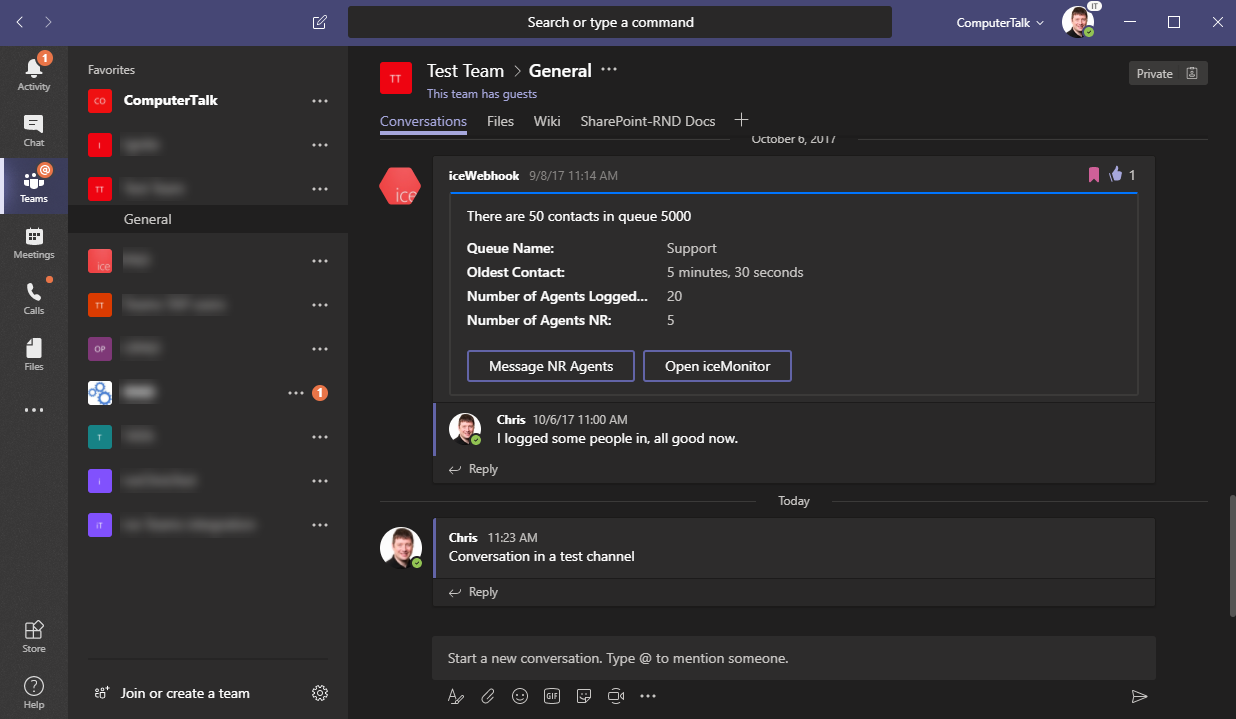Click the Test Team TT avatar
Viewport: 1236px width, 719px height.
tap(396, 77)
